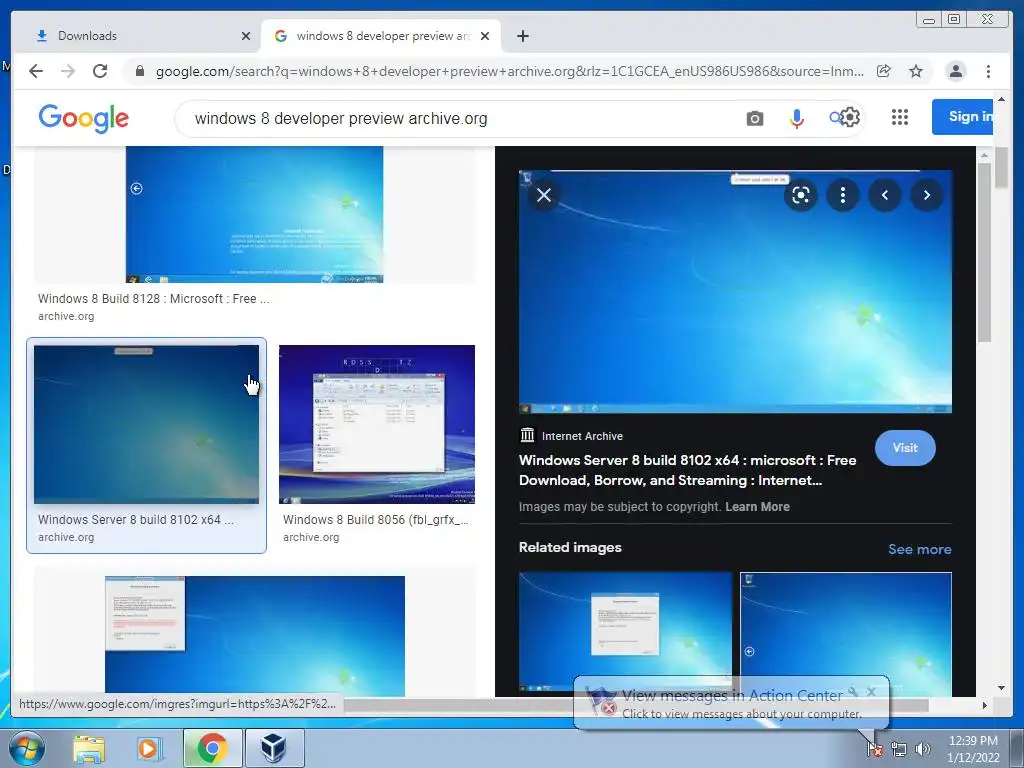Switch to the Downloads tab
This screenshot has width=1024, height=768.
[136, 36]
